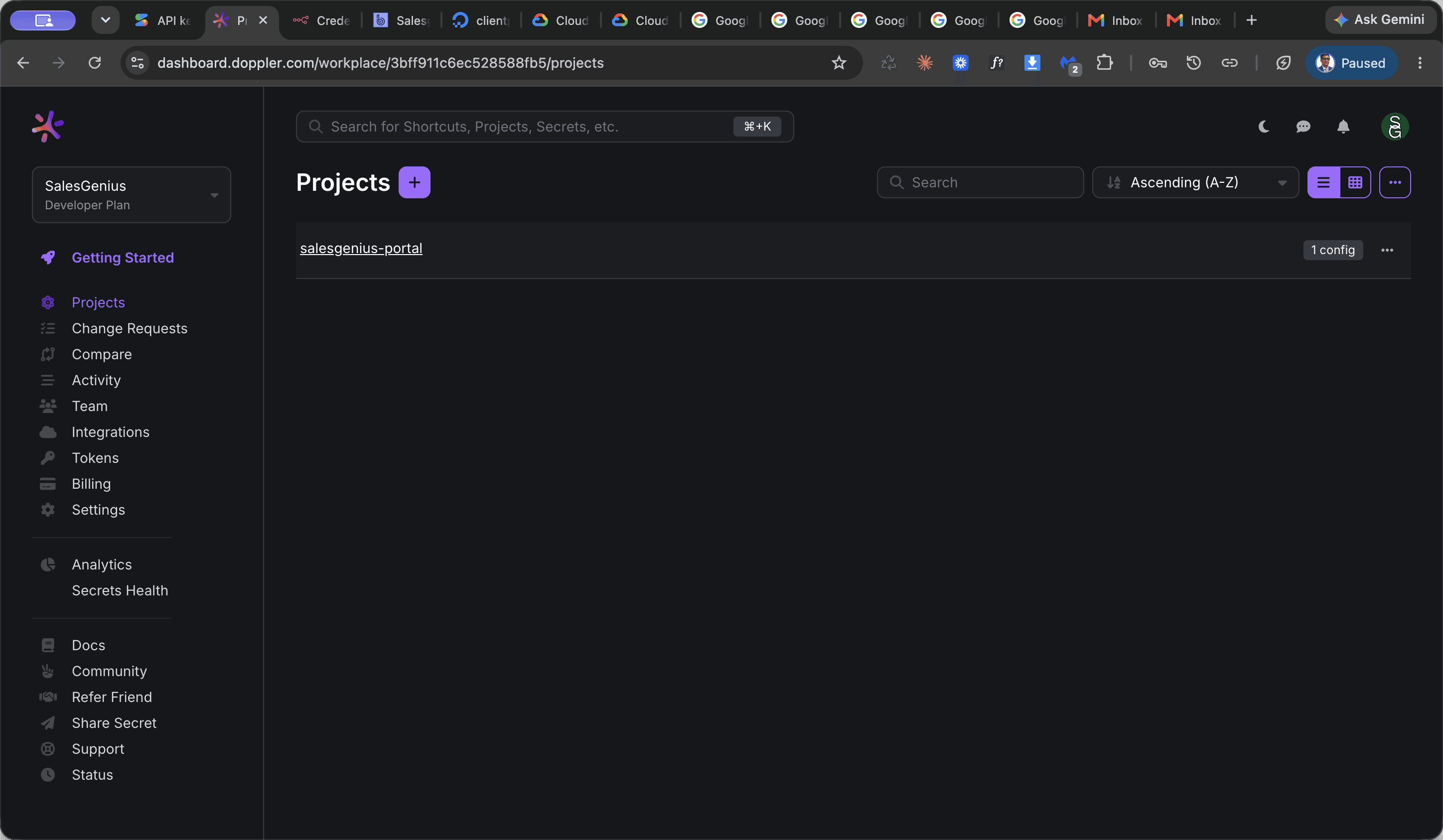The width and height of the screenshot is (1443, 840).
Task: Open the SalesGenius workplace dropdown
Action: coord(131,195)
